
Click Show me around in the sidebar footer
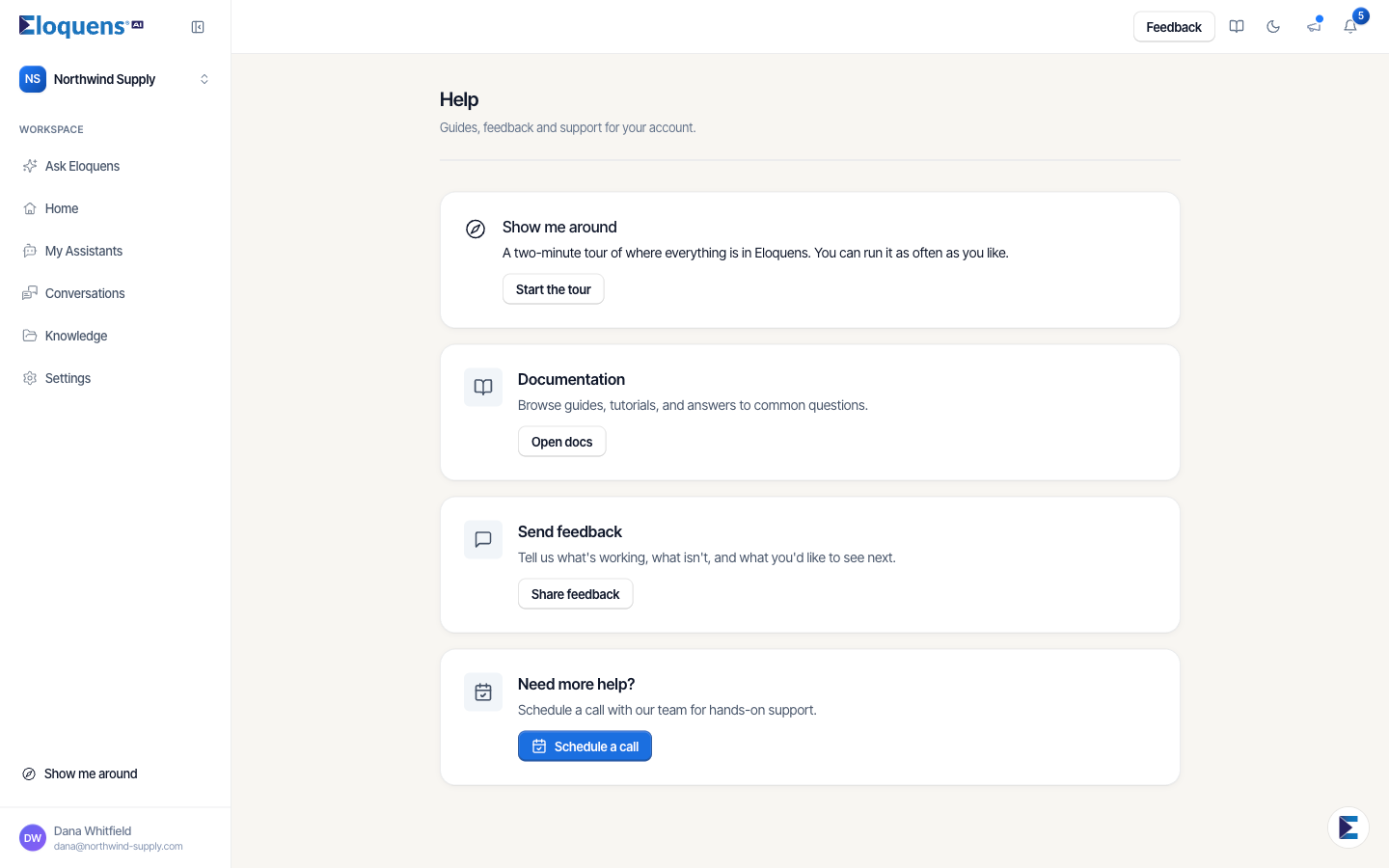116,773
